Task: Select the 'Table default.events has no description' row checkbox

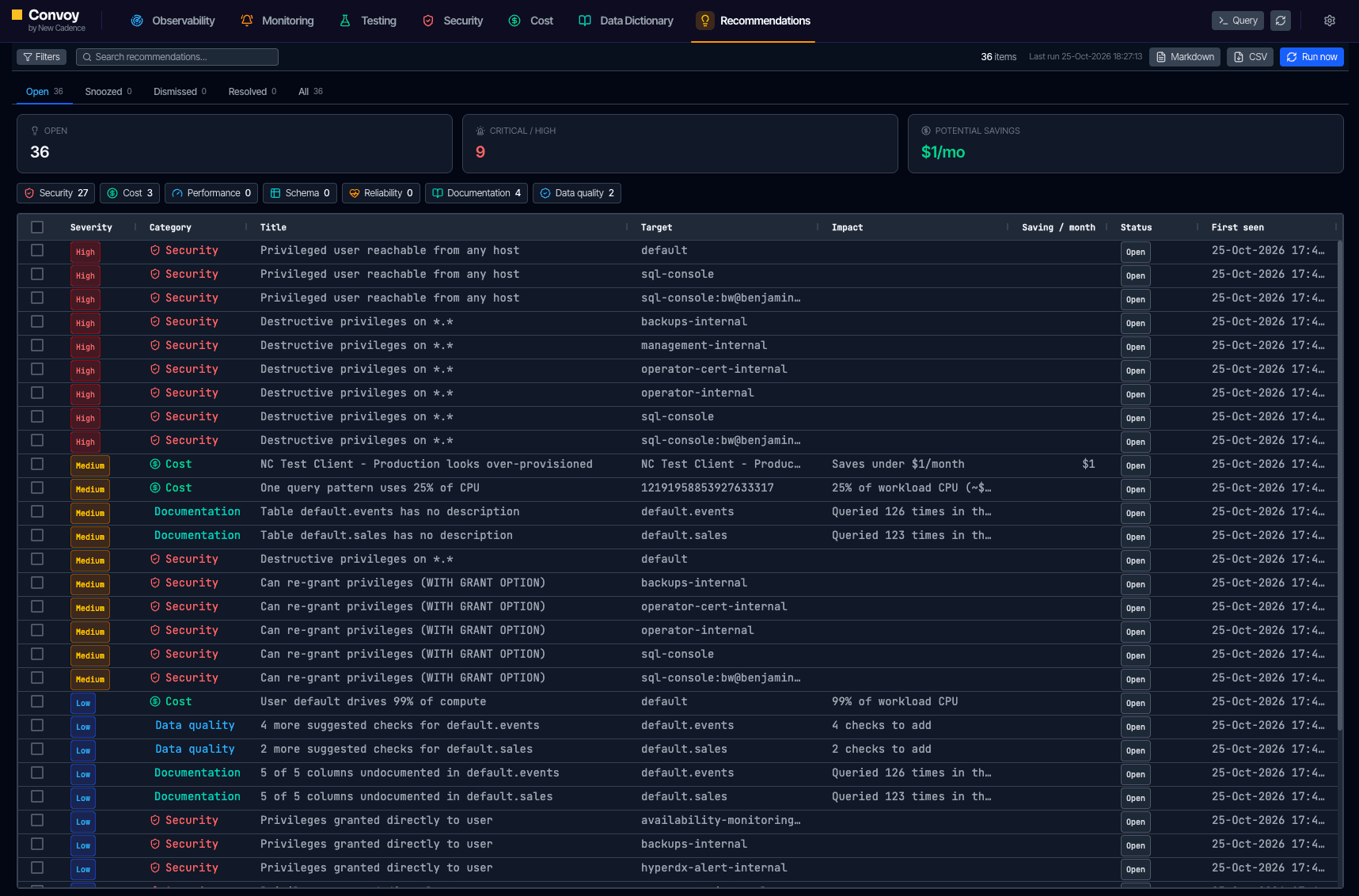Action: (37, 511)
